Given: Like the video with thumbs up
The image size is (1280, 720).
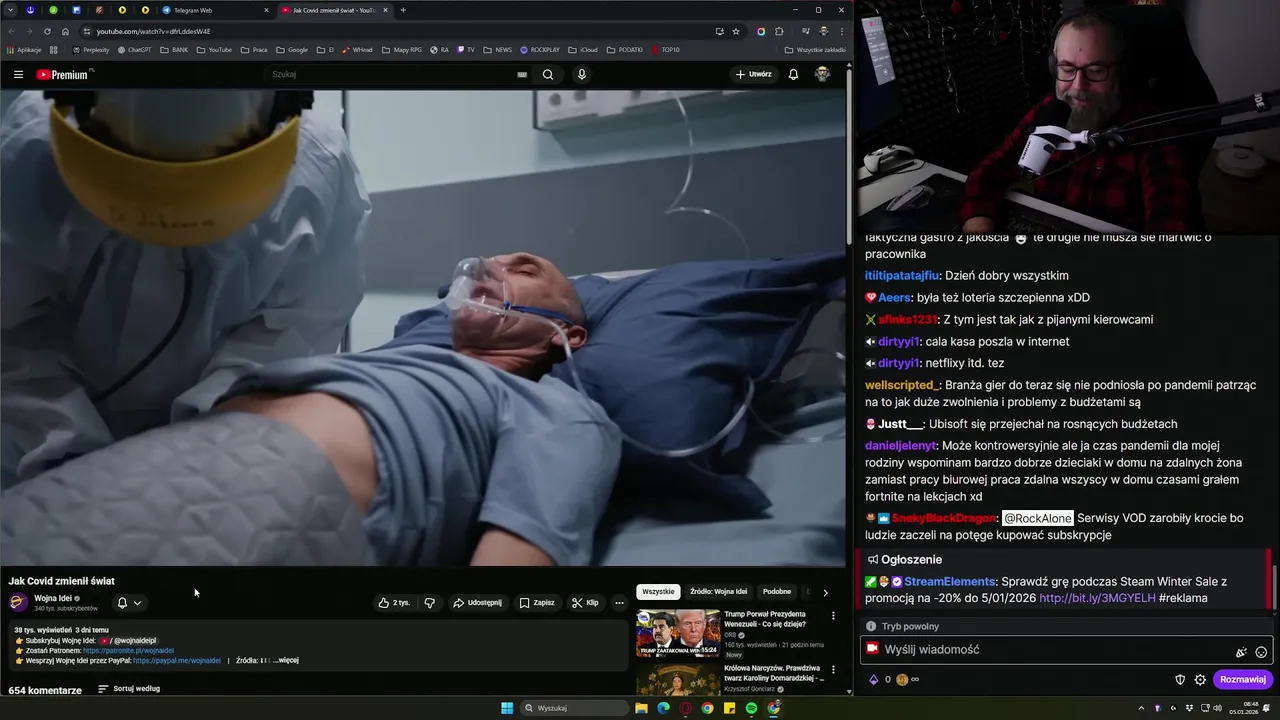Looking at the screenshot, I should tap(394, 603).
